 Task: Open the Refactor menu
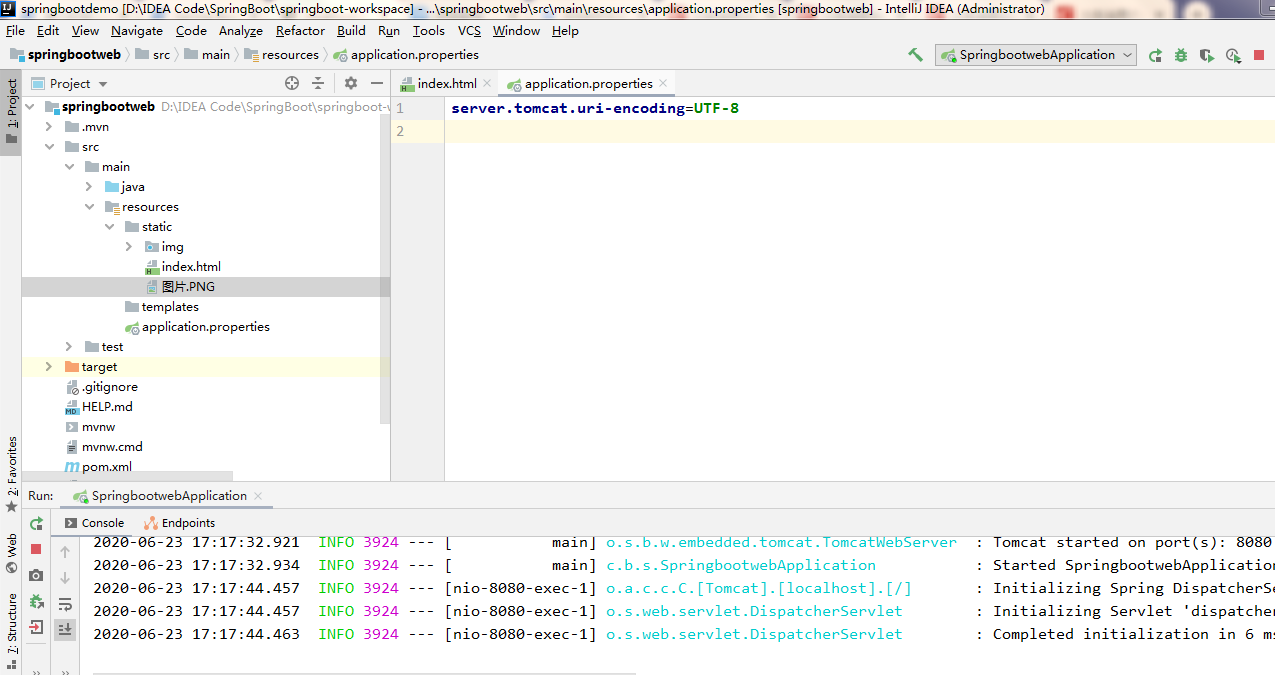[x=300, y=31]
